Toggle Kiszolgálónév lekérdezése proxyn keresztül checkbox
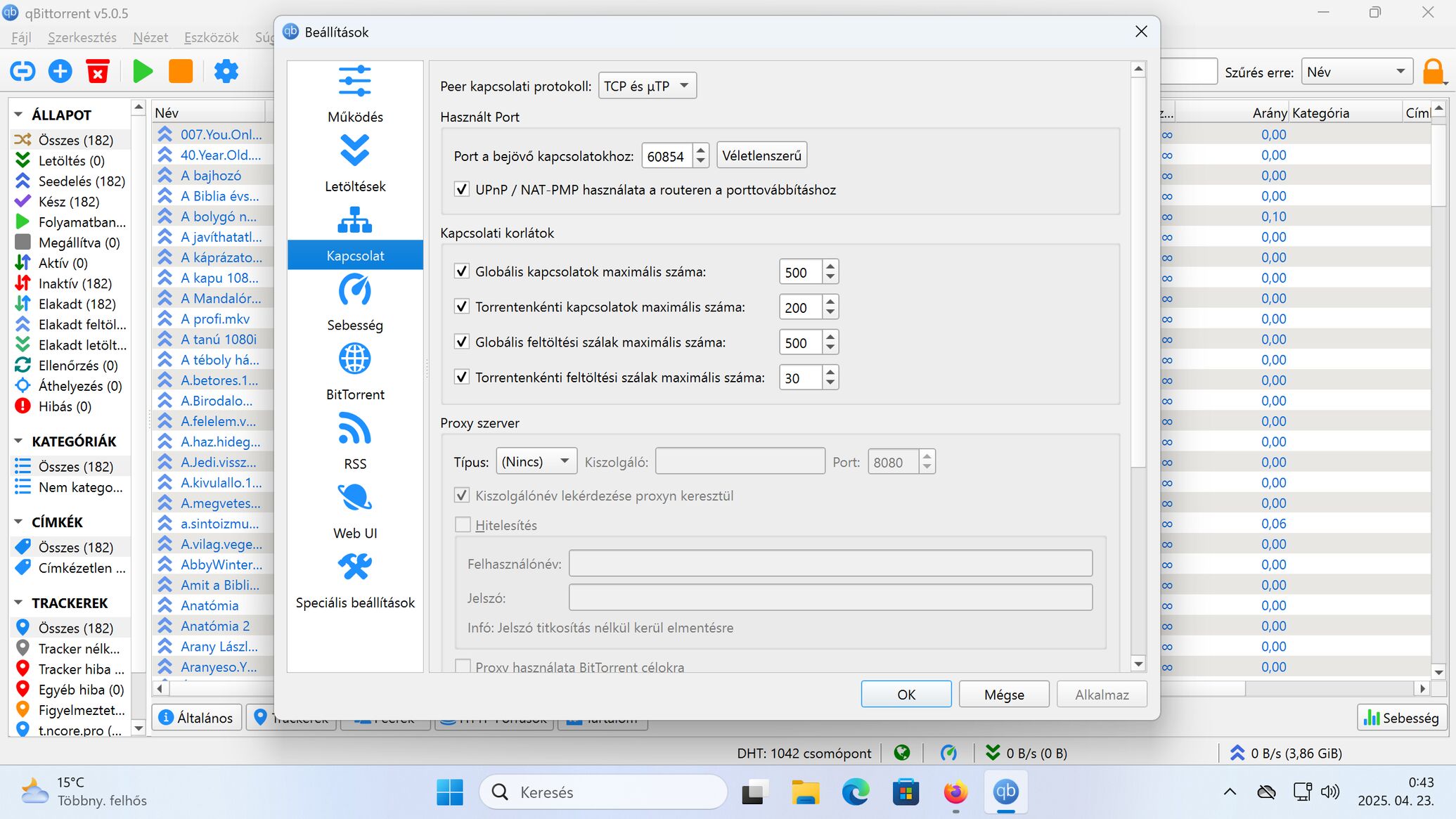The width and height of the screenshot is (1456, 819). point(462,495)
